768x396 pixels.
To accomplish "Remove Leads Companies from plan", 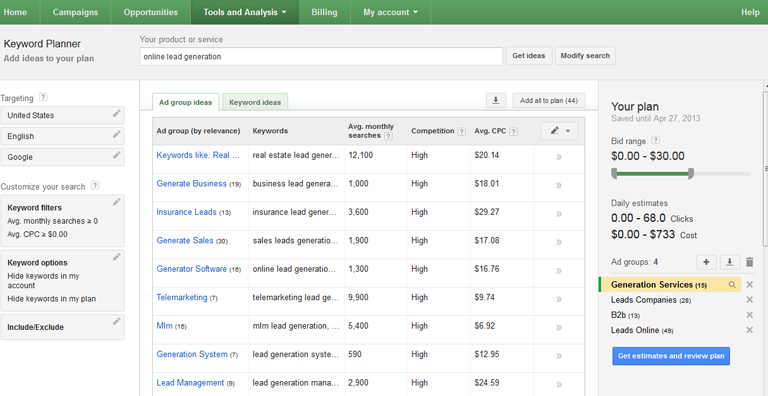I will pos(749,300).
